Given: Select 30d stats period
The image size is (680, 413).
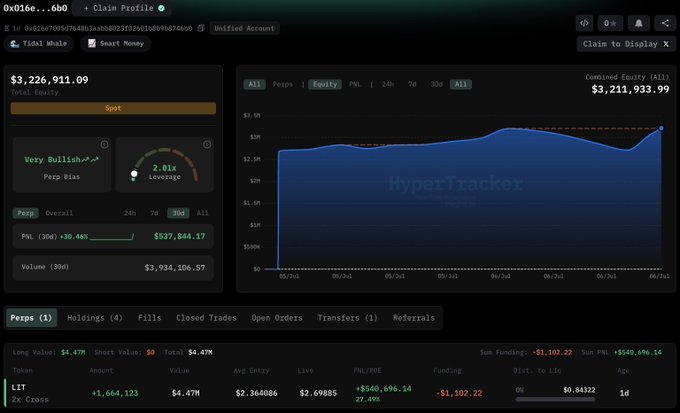Looking at the screenshot, I should point(178,213).
